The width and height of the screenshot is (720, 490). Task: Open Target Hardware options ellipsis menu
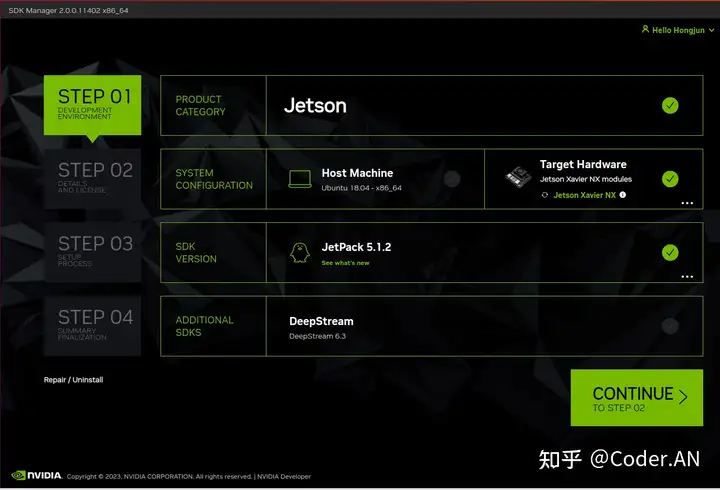687,203
